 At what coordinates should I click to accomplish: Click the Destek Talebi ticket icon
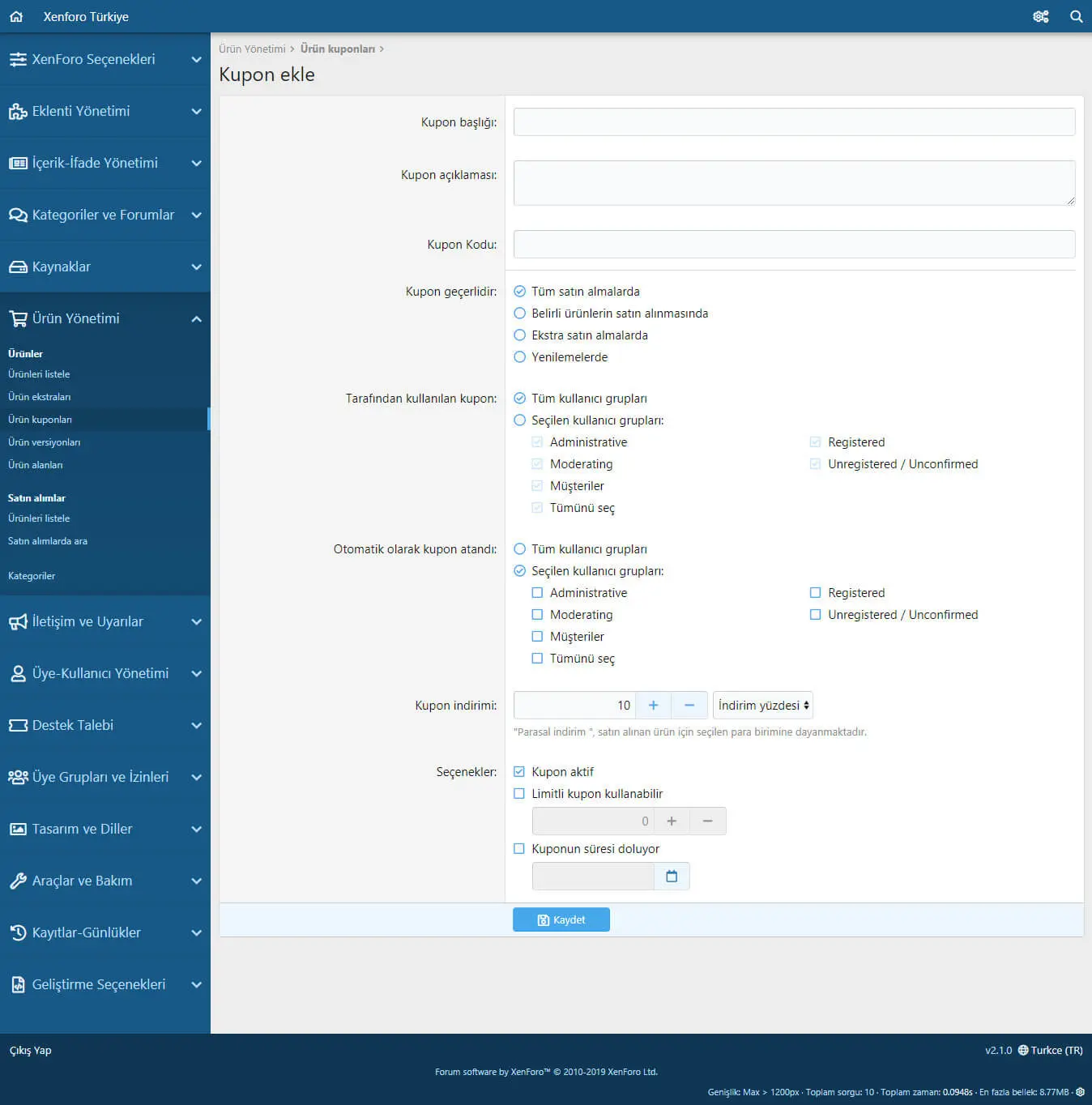18,725
